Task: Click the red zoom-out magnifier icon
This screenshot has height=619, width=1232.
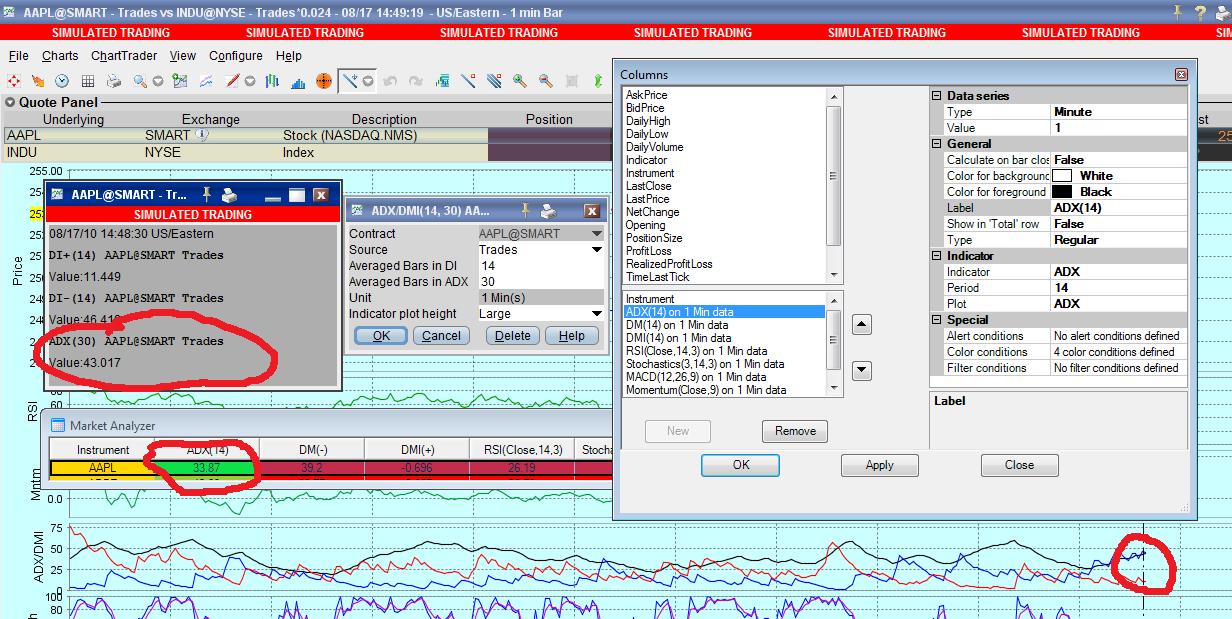Action: (x=546, y=81)
